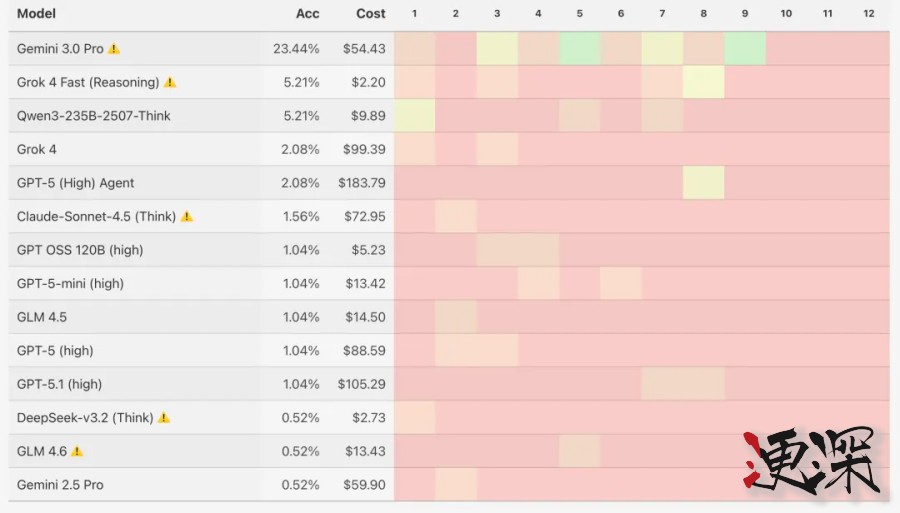Click warning icon next to Gemini 3.0 Pro
Screen dimensions: 900x513
click(114, 49)
